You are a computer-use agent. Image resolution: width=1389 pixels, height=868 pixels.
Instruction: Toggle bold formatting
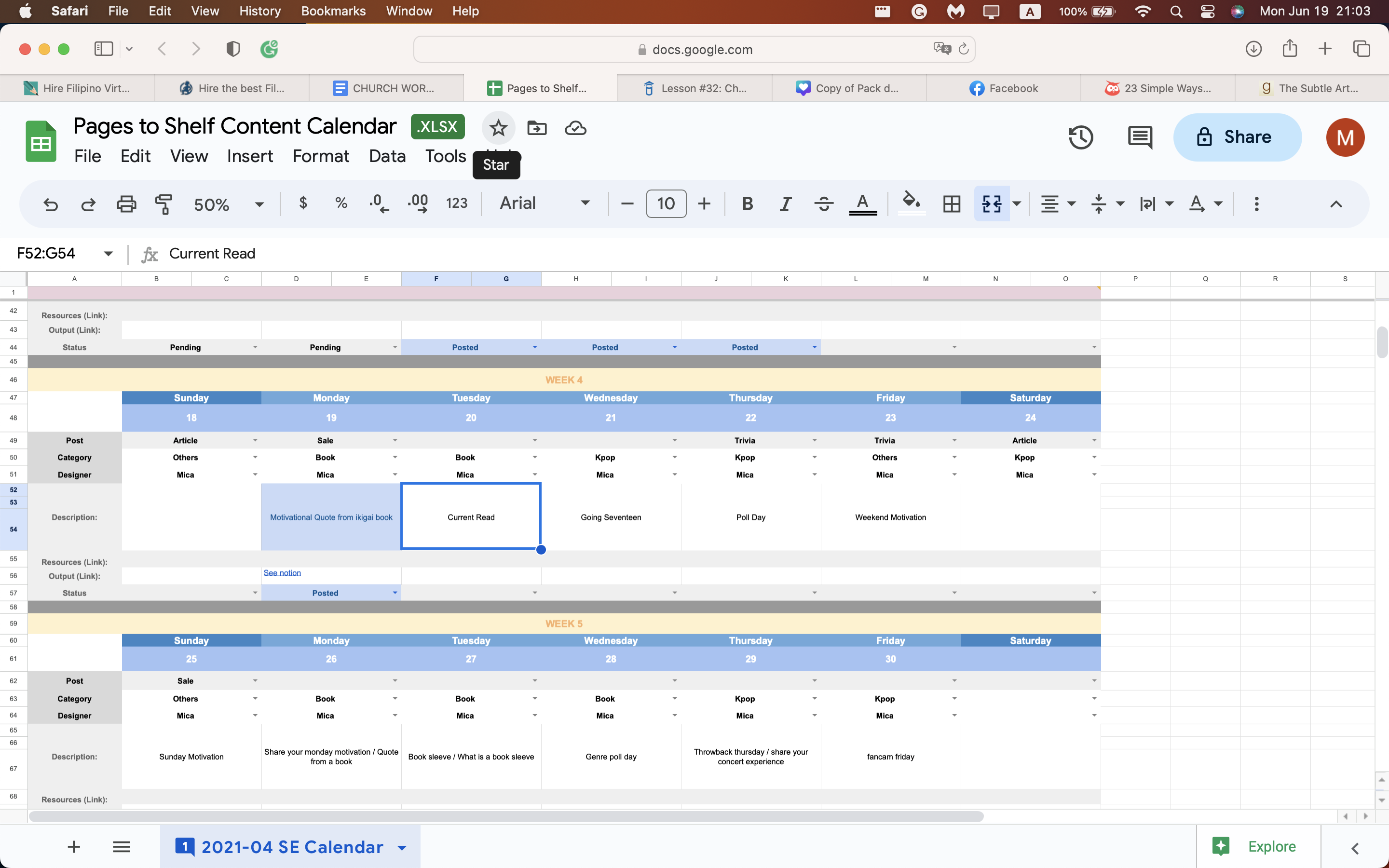[747, 203]
